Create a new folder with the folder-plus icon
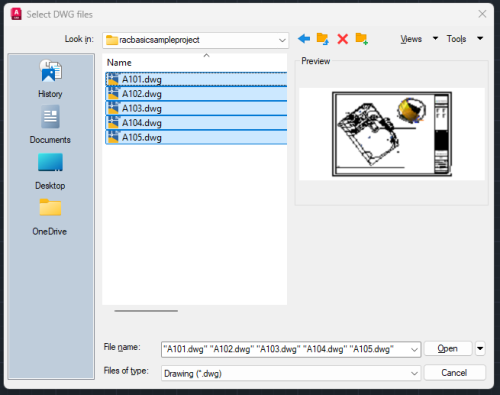Screen dimensions: 500x395 [362, 39]
